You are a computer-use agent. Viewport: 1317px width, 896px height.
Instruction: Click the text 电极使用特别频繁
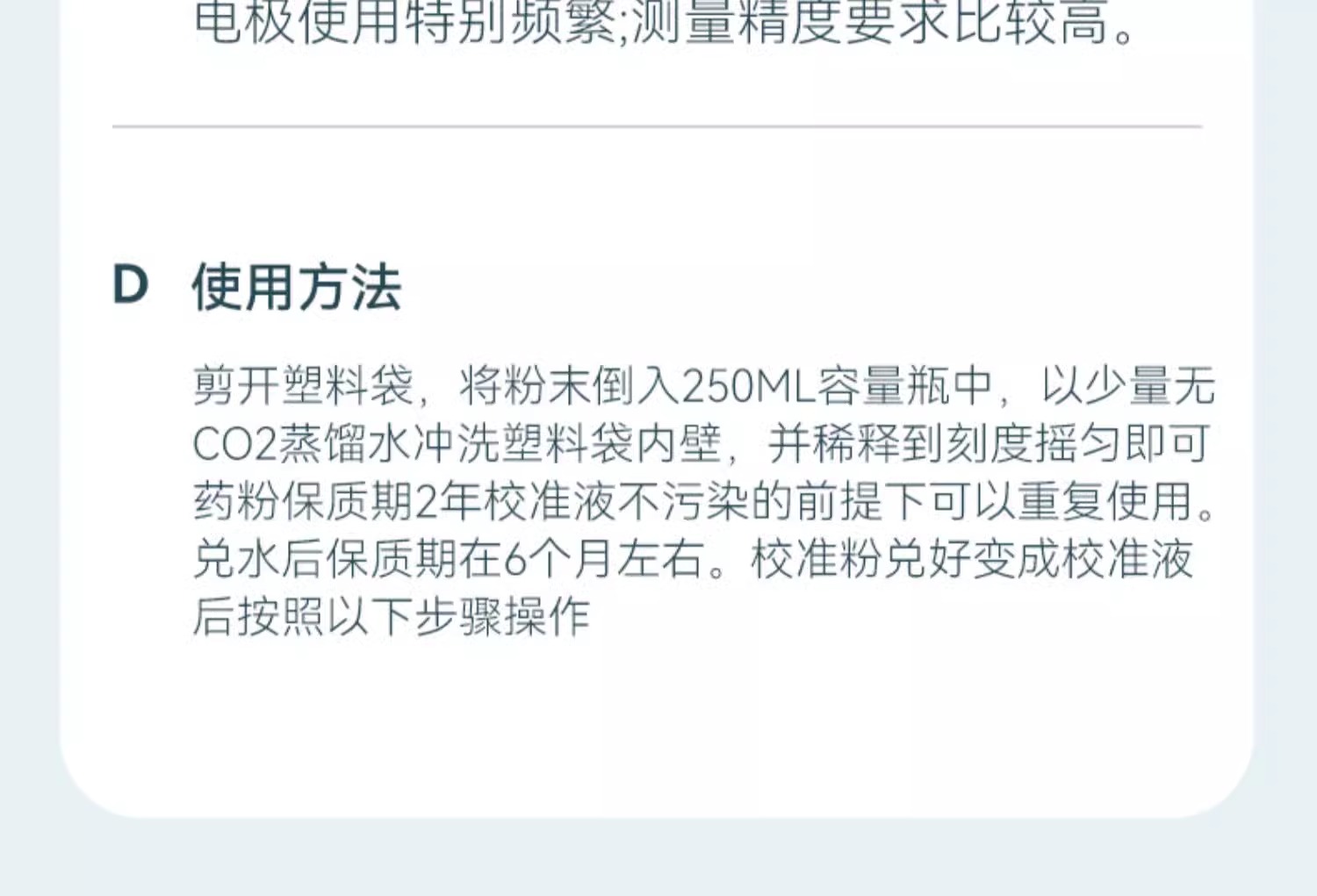click(405, 21)
